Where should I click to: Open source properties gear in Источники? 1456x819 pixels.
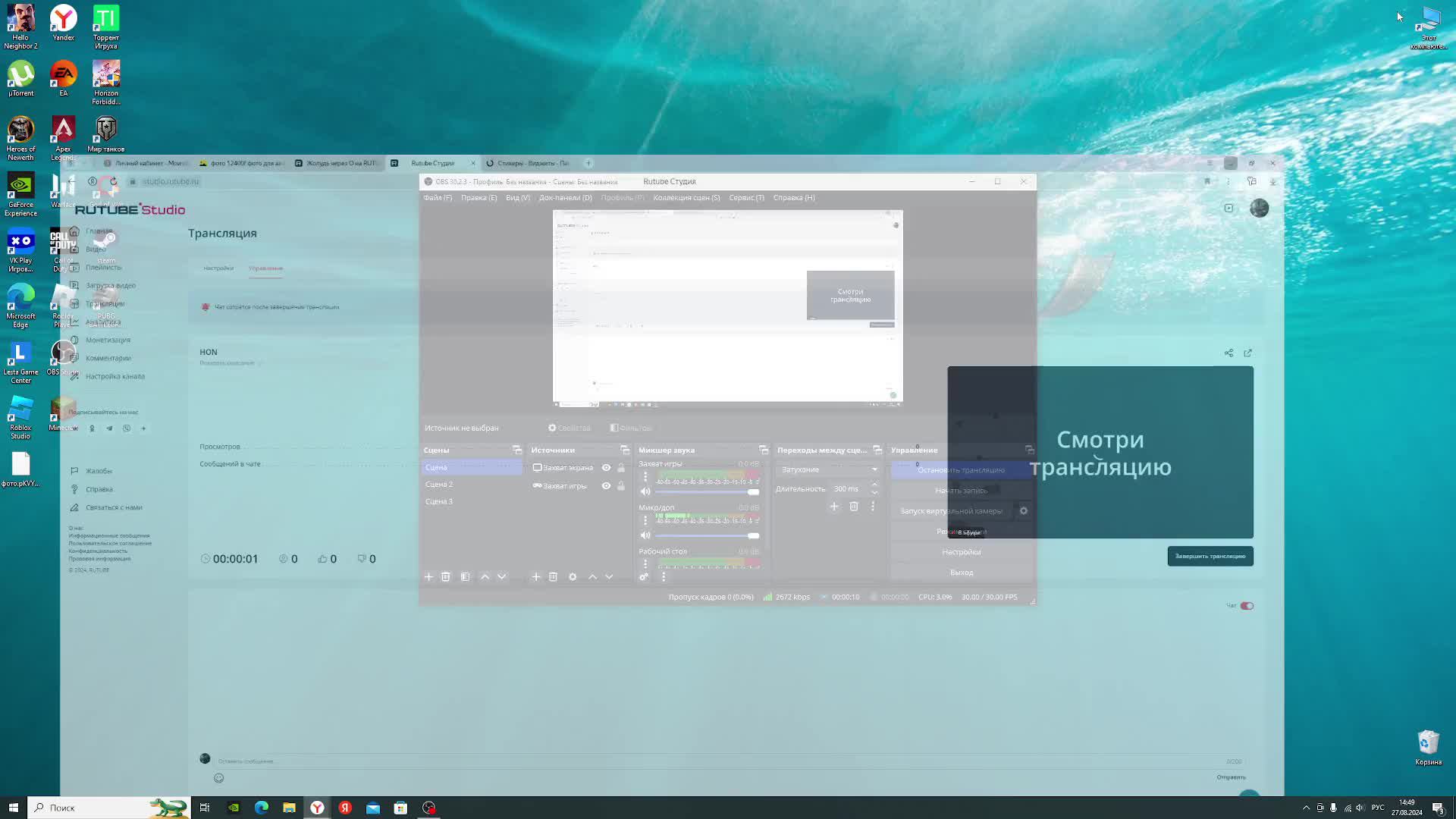click(573, 577)
